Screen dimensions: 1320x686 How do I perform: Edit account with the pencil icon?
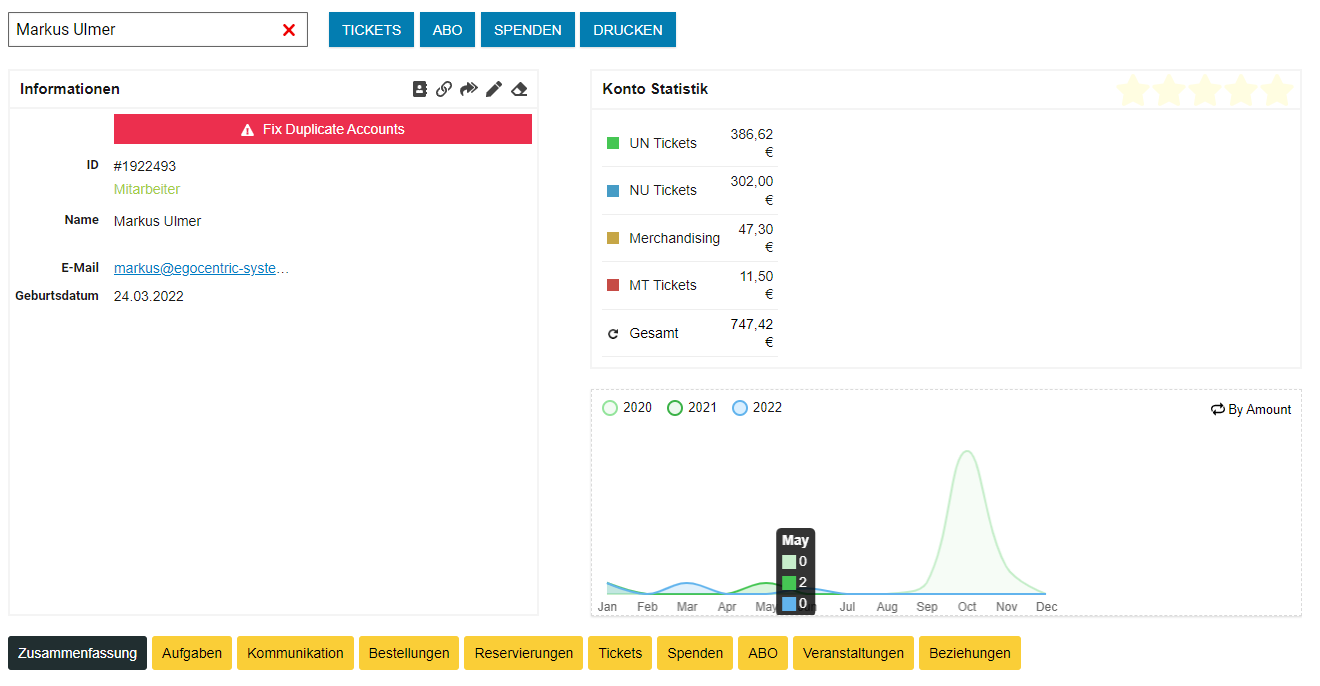[x=494, y=89]
